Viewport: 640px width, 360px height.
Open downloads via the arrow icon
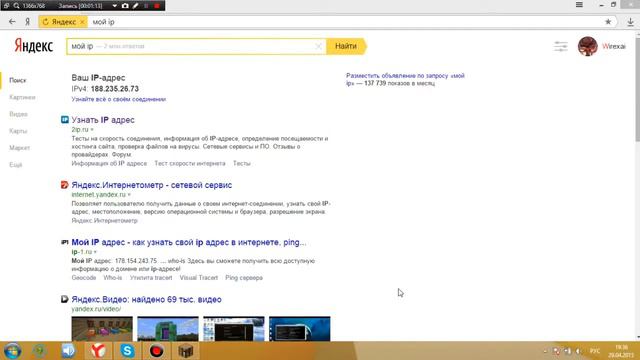point(630,22)
